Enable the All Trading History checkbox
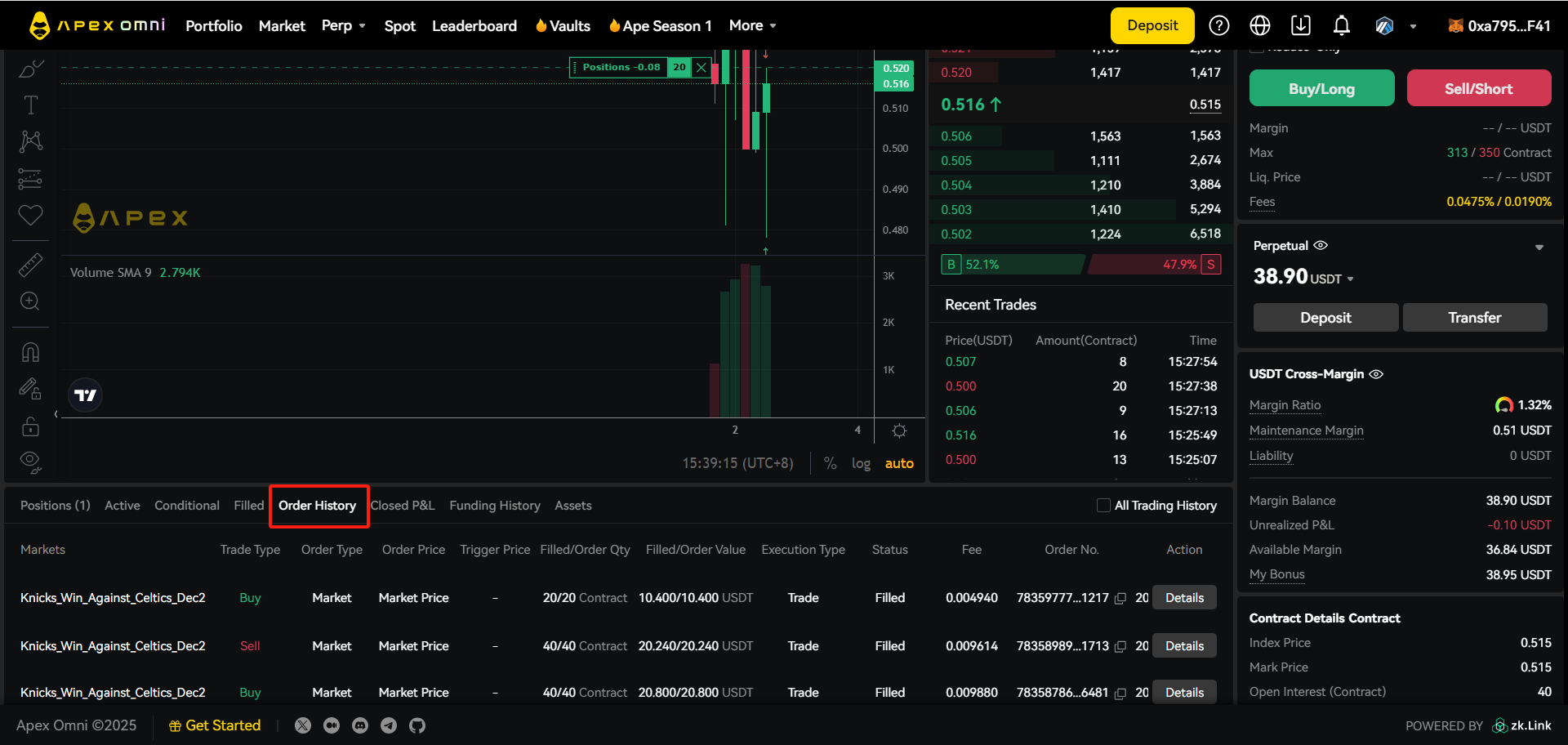 point(1103,506)
